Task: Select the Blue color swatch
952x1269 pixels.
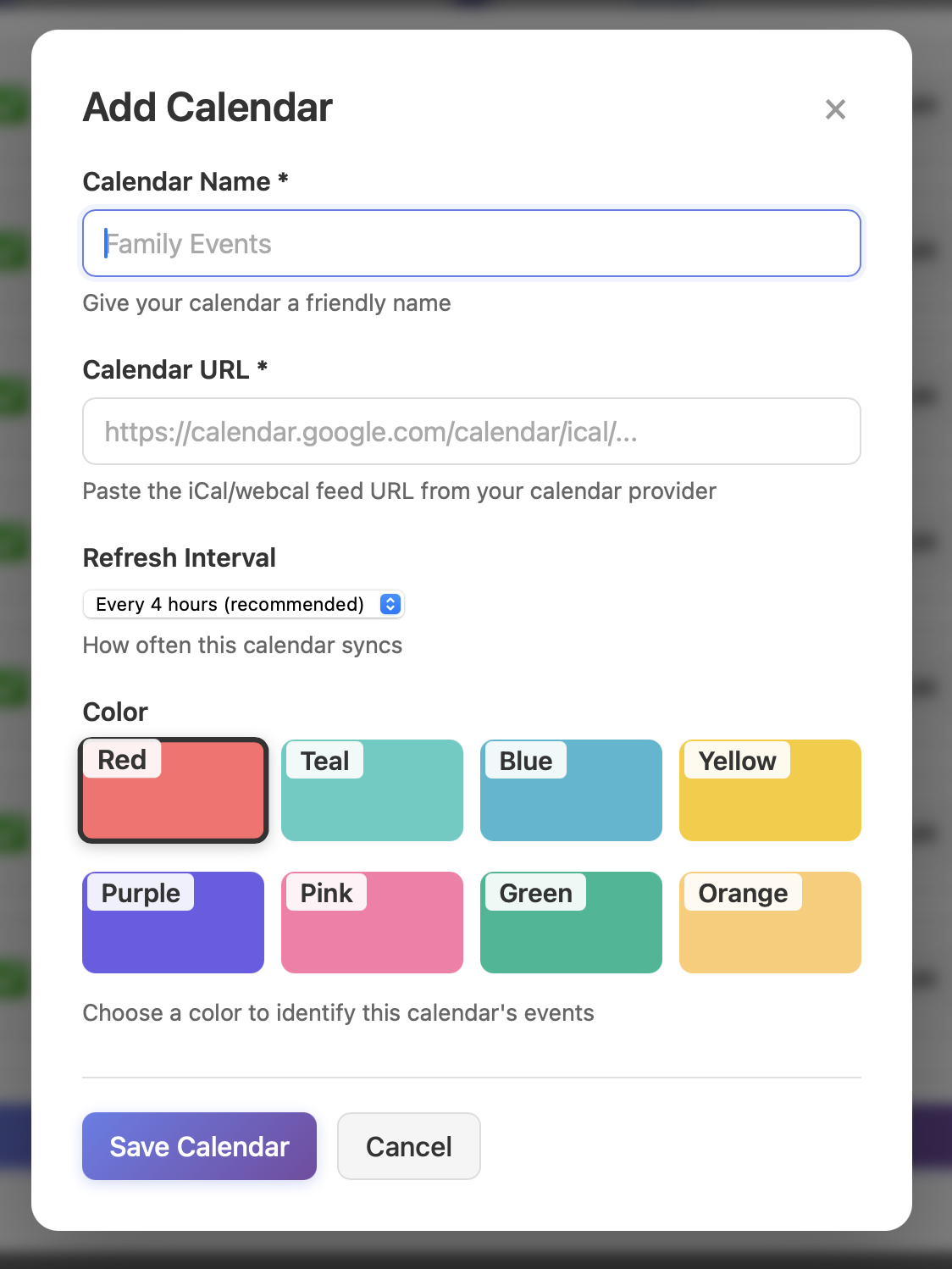Action: [571, 790]
